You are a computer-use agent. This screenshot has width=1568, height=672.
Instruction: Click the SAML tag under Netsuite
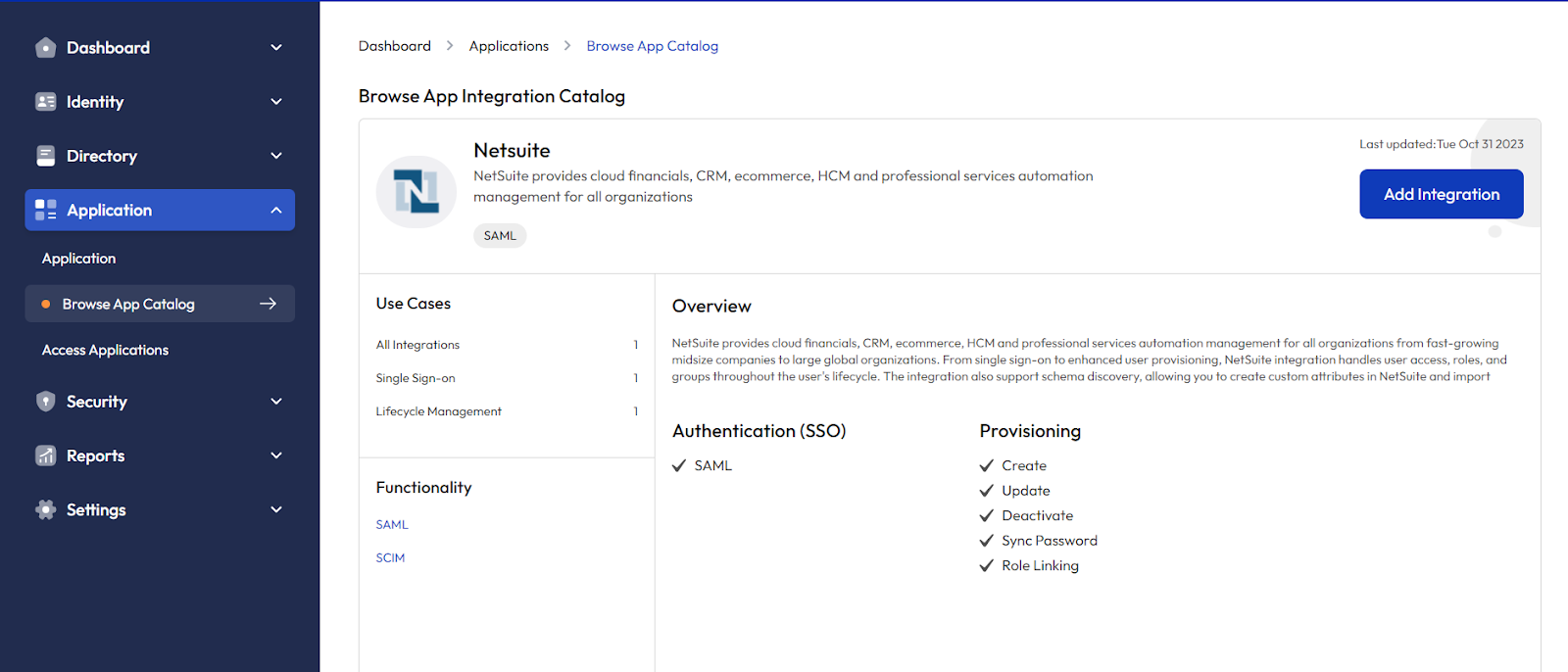pyautogui.click(x=500, y=236)
